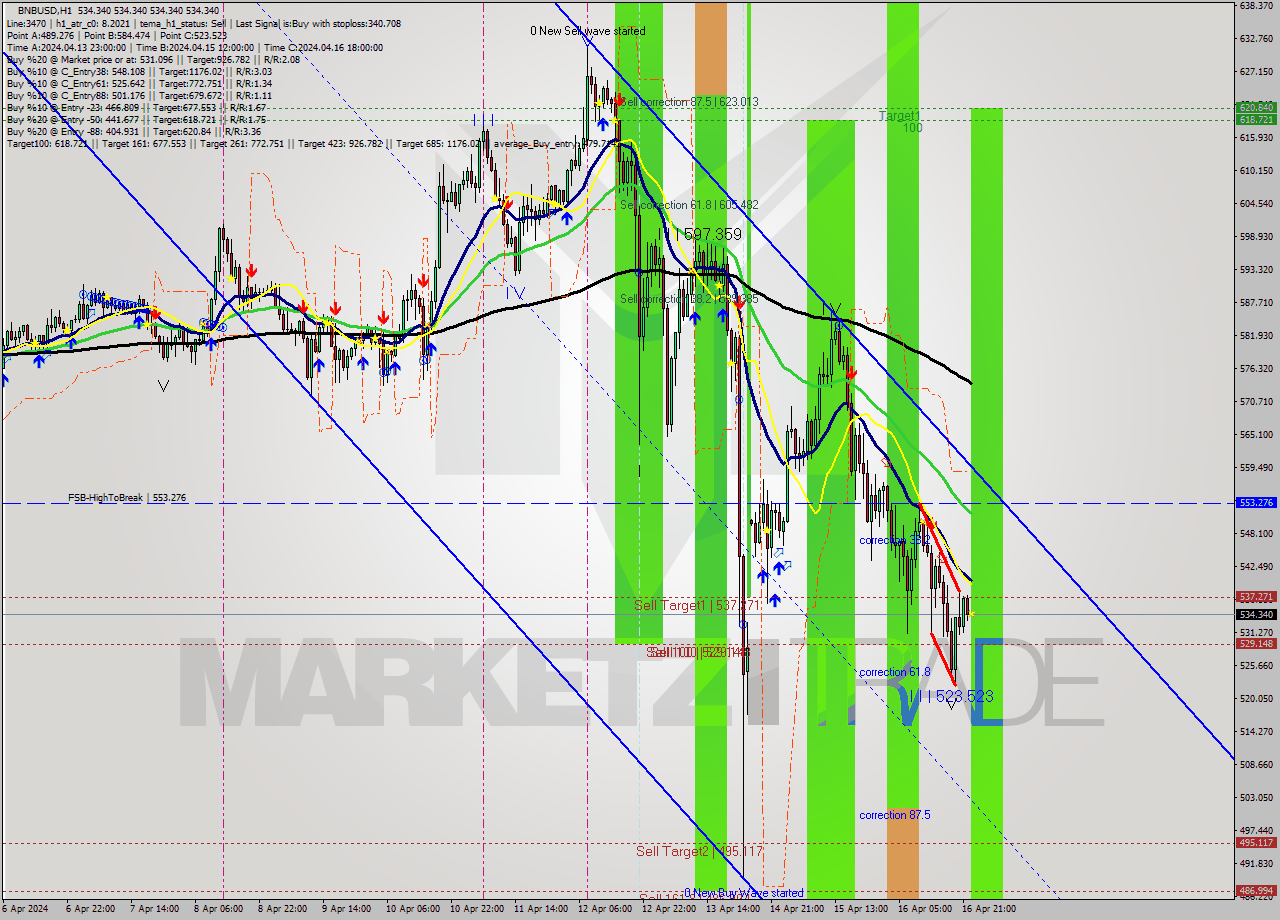Select the blue 553.276 price axis tag

(1256, 503)
